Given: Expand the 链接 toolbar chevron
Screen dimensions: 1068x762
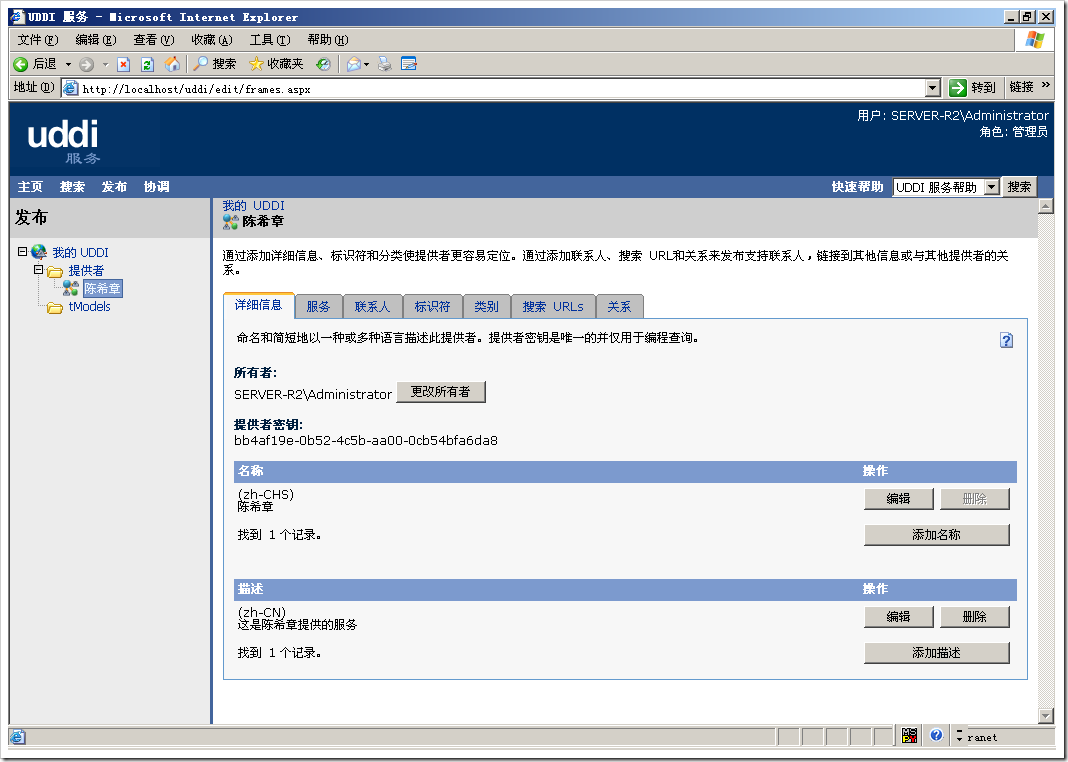Looking at the screenshot, I should (1046, 85).
